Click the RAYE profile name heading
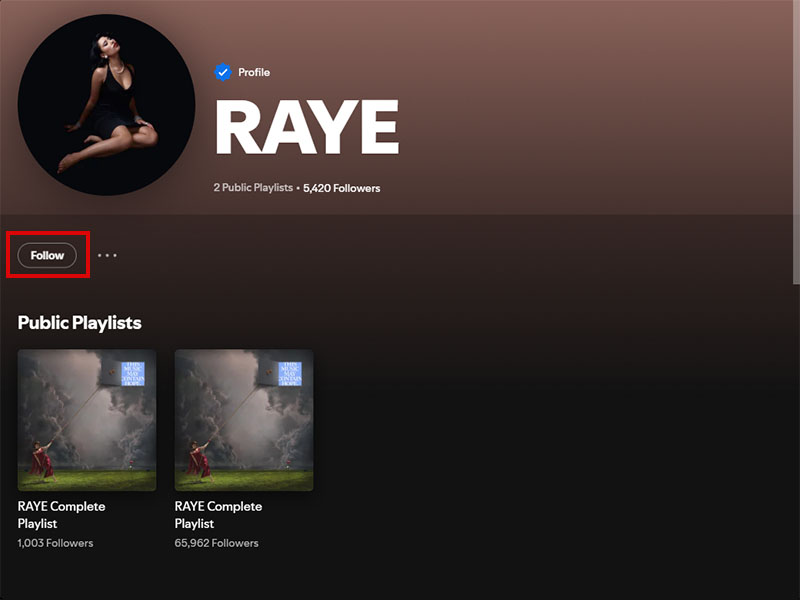 pyautogui.click(x=307, y=127)
